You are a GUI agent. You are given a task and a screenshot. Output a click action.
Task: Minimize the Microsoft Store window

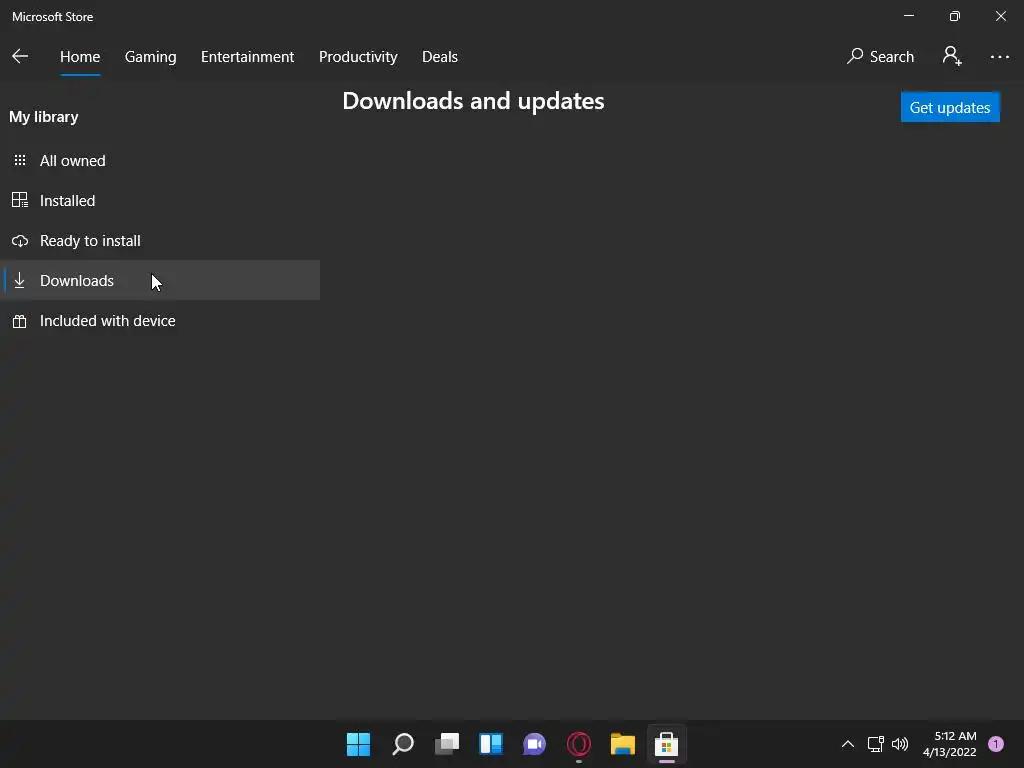pos(908,16)
